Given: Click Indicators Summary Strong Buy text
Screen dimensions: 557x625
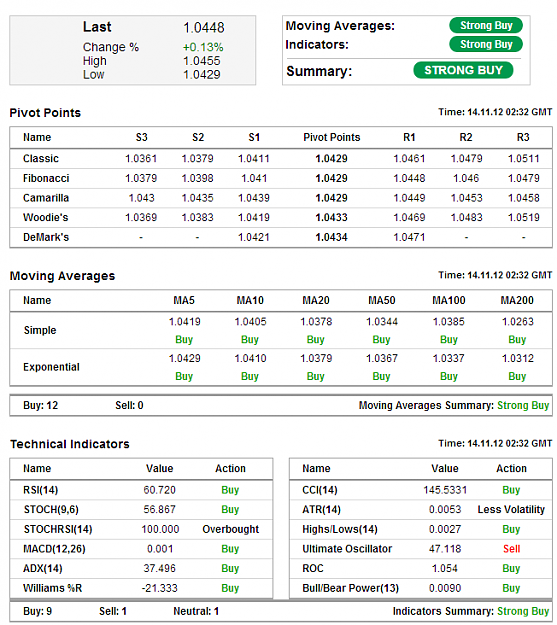Looking at the screenshot, I should (x=523, y=612).
